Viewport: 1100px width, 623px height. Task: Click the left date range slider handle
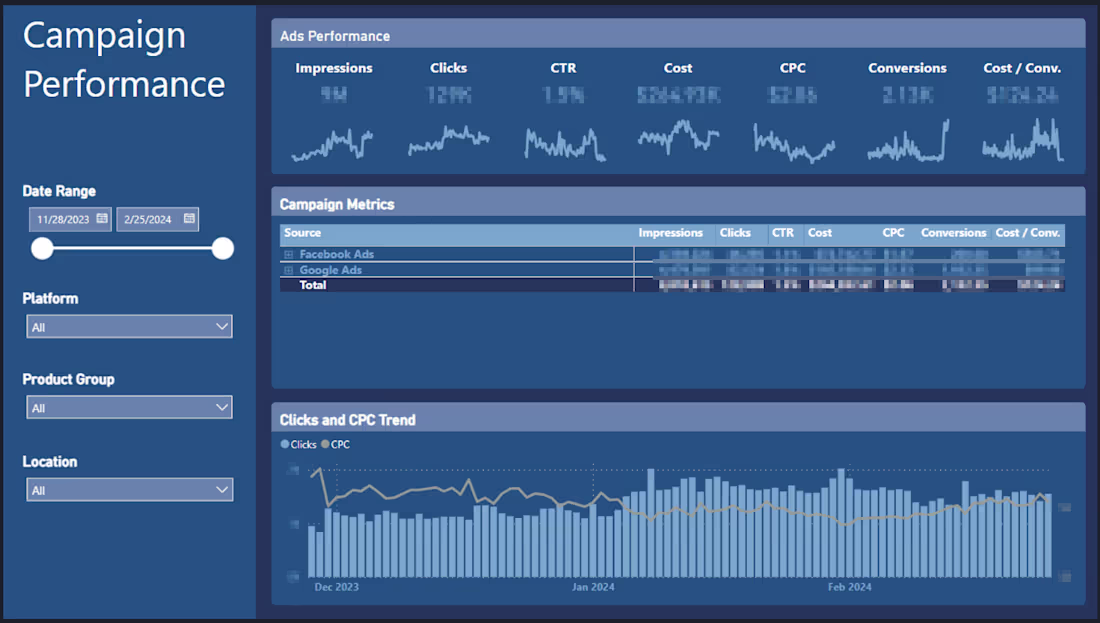pyautogui.click(x=42, y=248)
